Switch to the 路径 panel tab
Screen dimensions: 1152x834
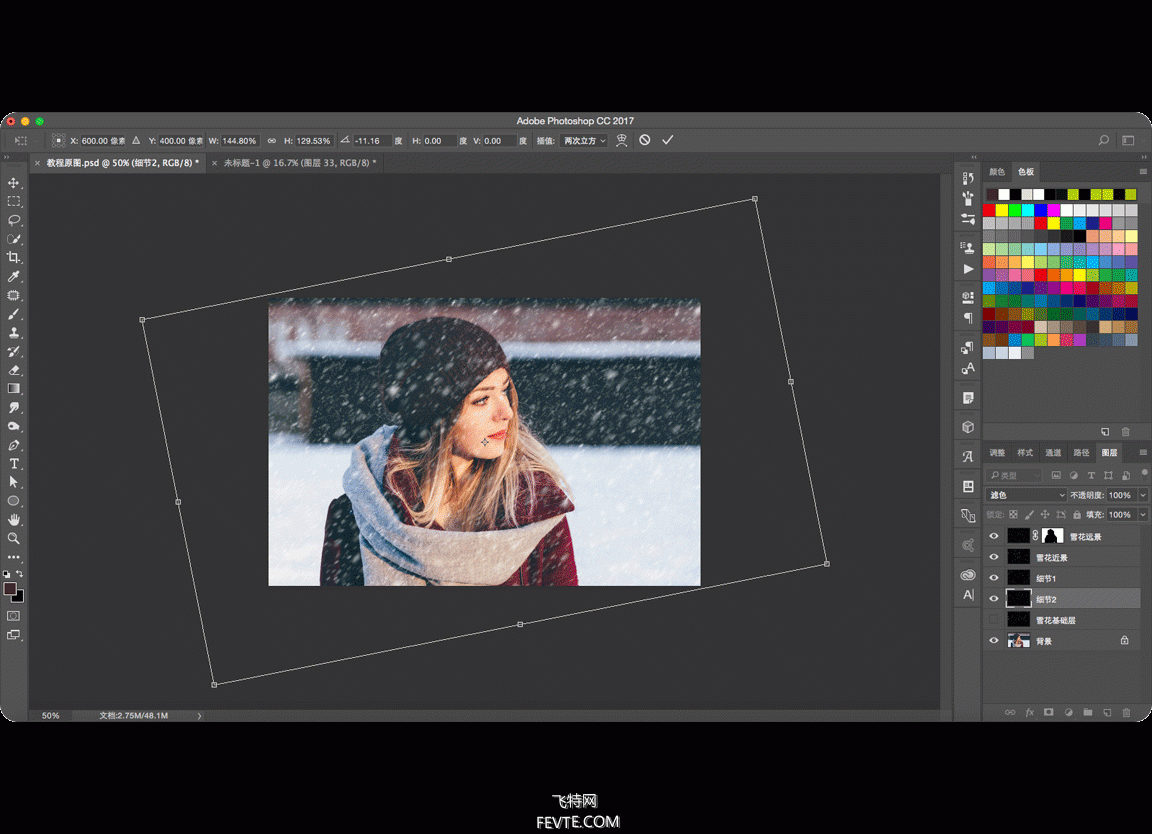click(1081, 453)
